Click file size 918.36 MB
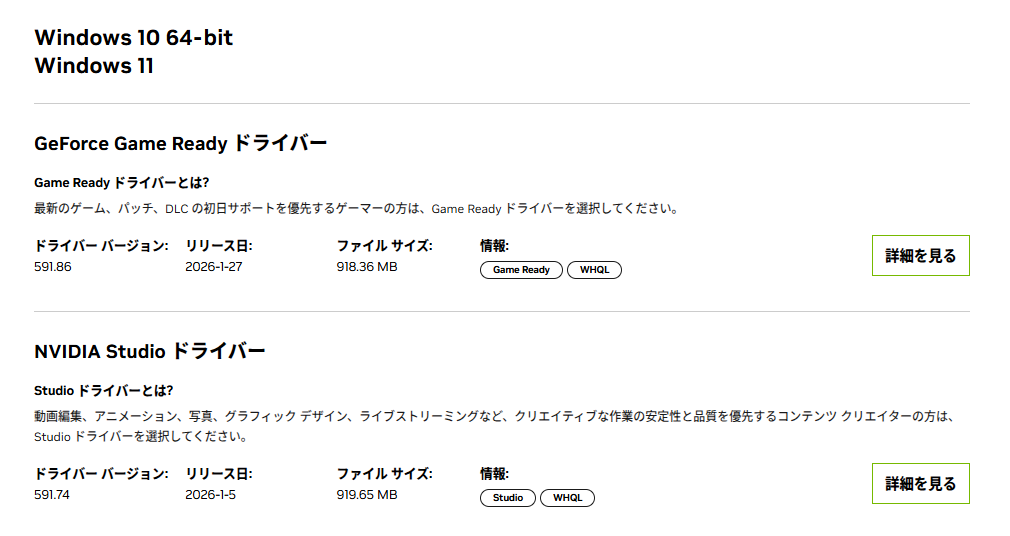Viewport: 1010px width, 536px height. click(x=367, y=267)
